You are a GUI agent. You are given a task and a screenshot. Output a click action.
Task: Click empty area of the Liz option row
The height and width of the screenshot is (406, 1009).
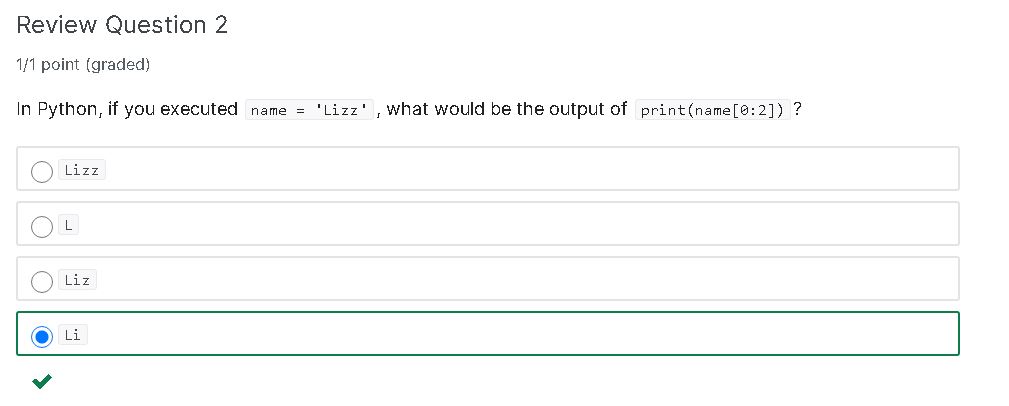pos(515,279)
